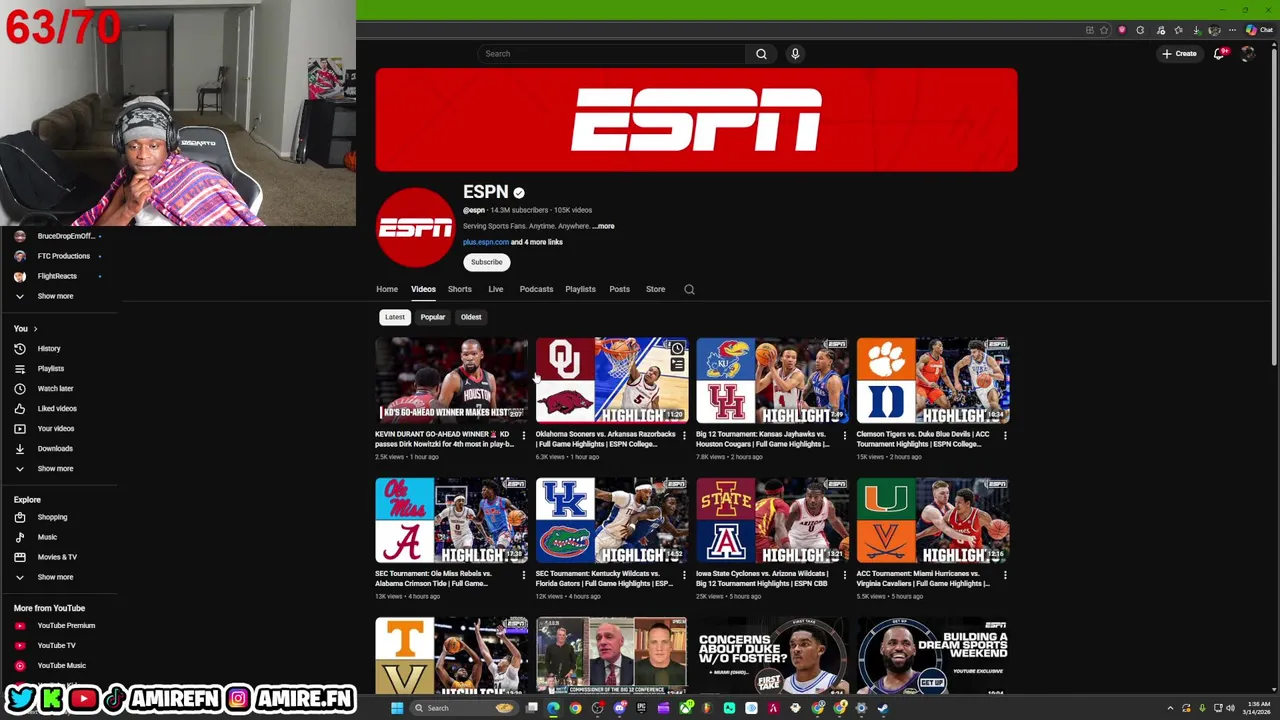Switch to the channel Home tab
Viewport: 1280px width, 720px height.
pyautogui.click(x=387, y=289)
